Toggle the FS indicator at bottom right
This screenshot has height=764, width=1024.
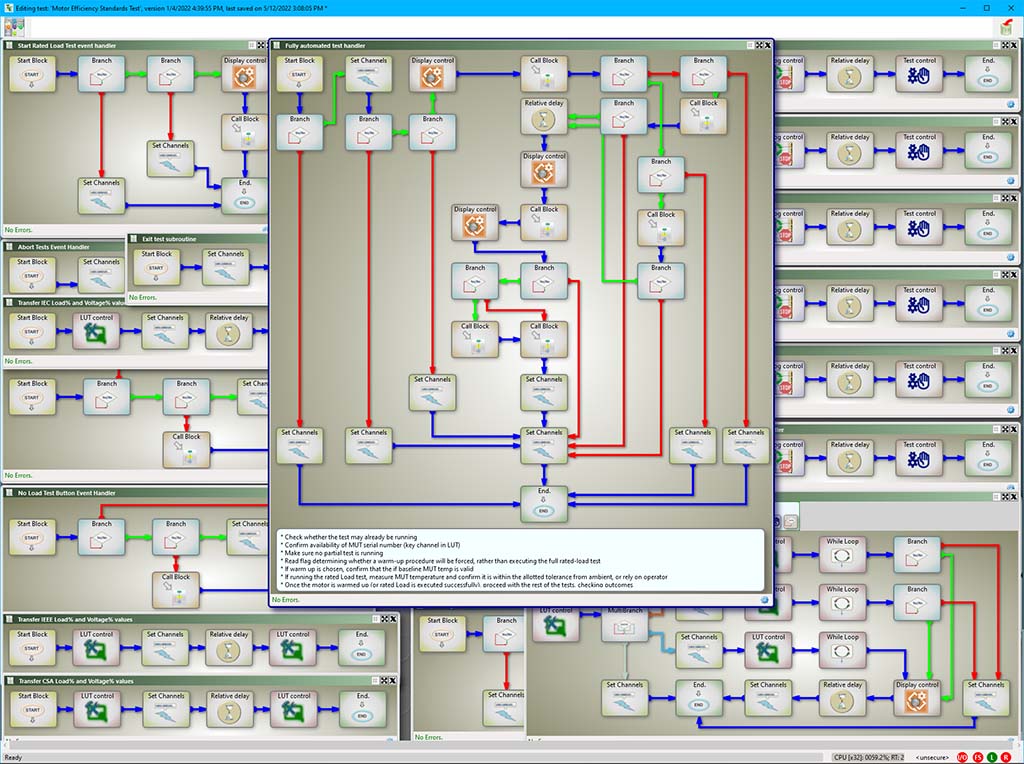pyautogui.click(x=978, y=756)
